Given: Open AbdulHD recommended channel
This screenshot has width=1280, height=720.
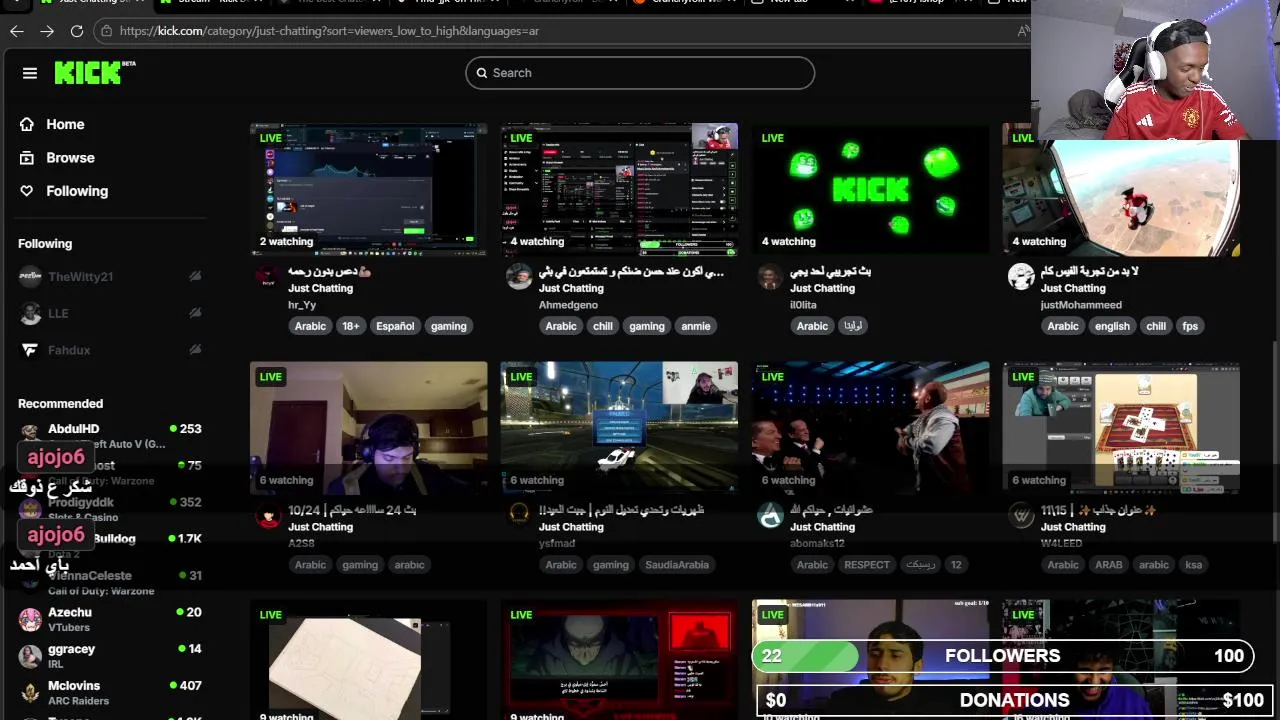Looking at the screenshot, I should (x=110, y=436).
